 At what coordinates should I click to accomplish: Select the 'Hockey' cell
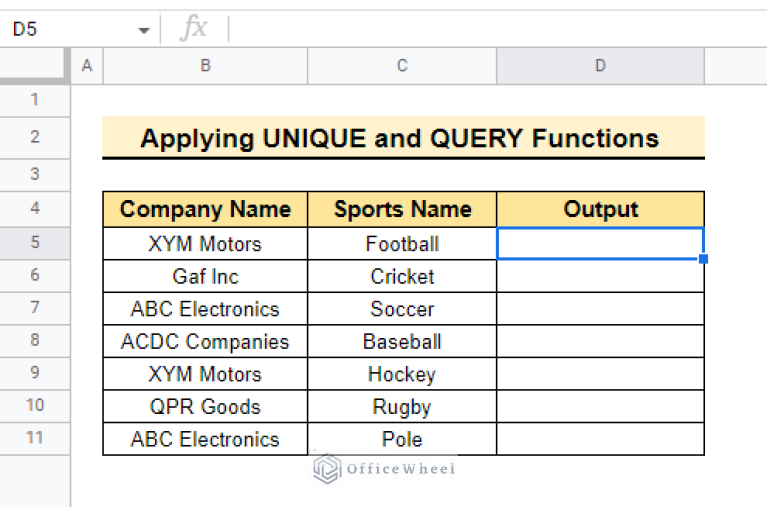tap(402, 374)
